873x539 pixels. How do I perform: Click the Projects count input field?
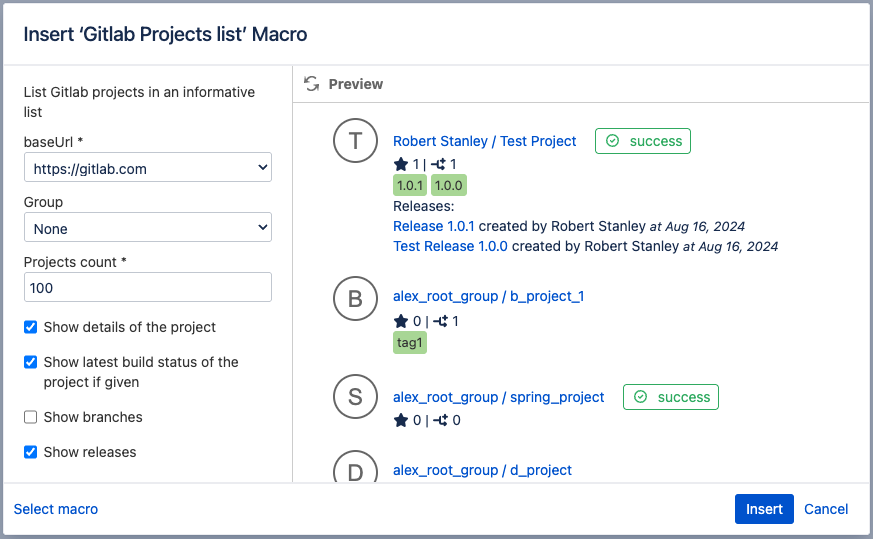(x=148, y=287)
